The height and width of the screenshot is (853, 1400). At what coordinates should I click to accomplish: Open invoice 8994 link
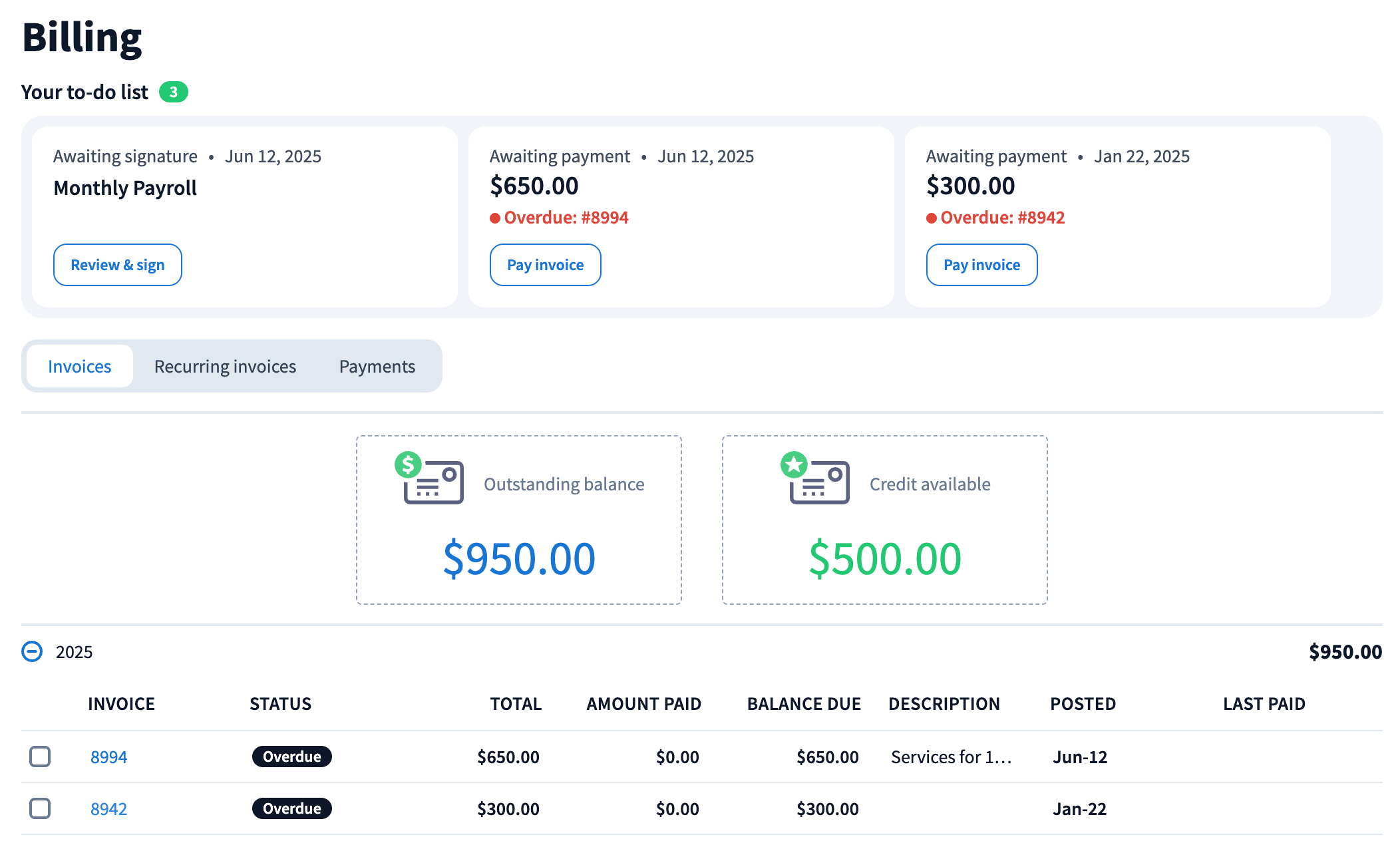[108, 757]
